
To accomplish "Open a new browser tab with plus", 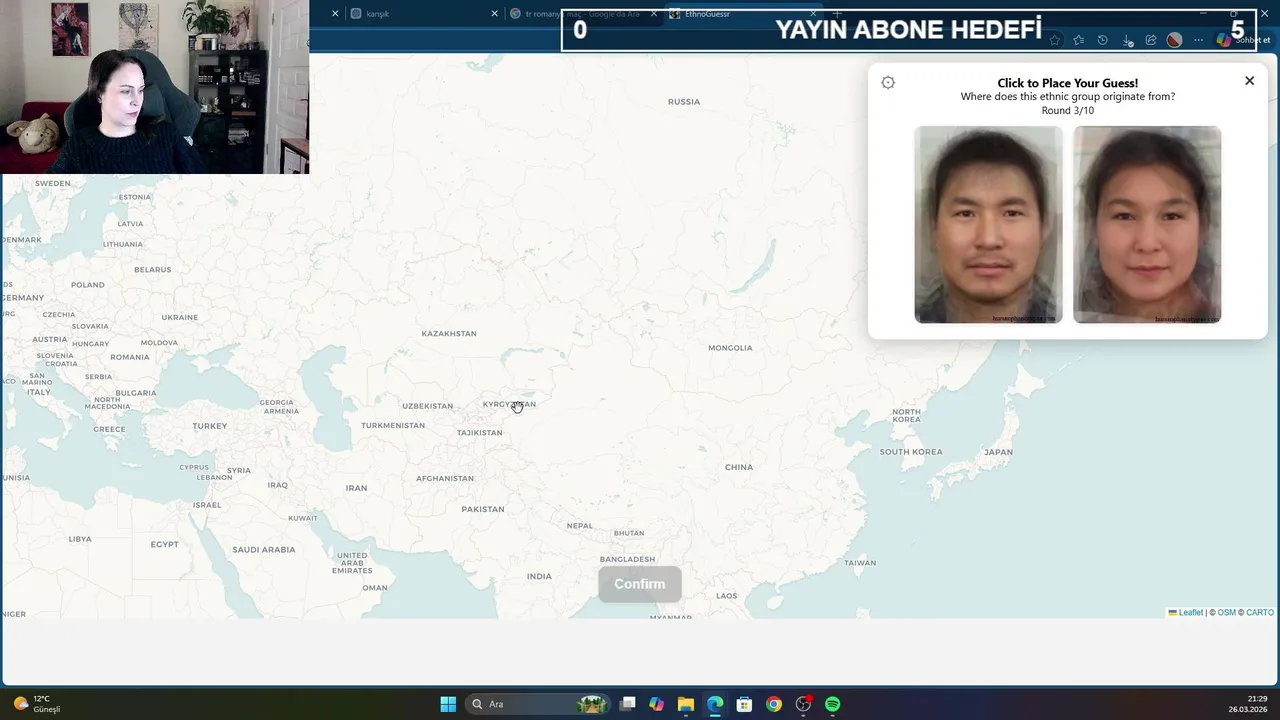I will click(x=837, y=14).
